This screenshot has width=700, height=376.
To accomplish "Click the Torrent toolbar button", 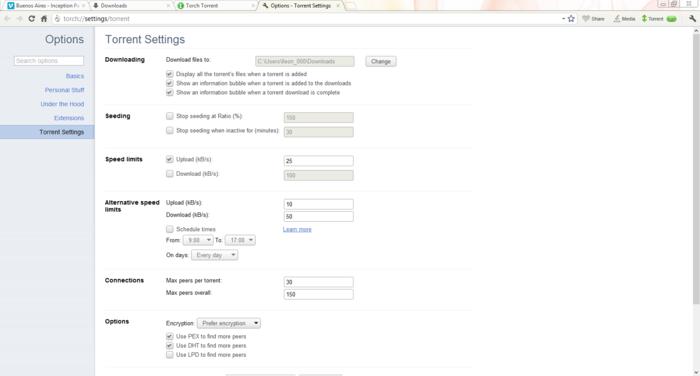I will tap(659, 19).
